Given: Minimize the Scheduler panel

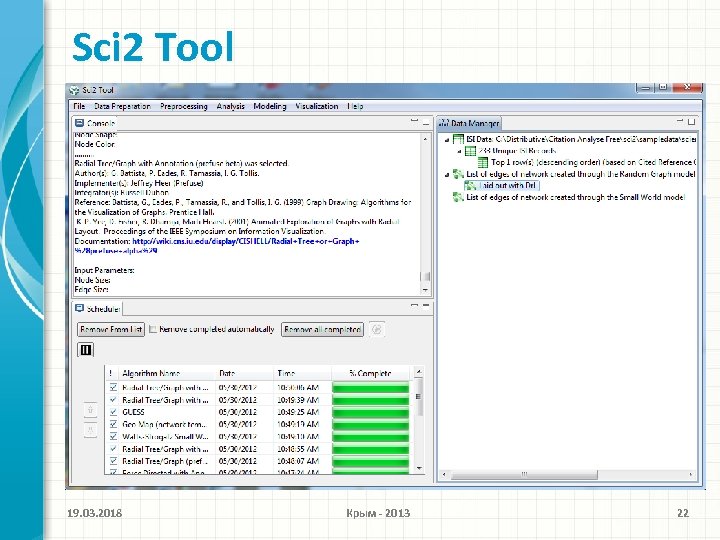Looking at the screenshot, I should pos(414,305).
